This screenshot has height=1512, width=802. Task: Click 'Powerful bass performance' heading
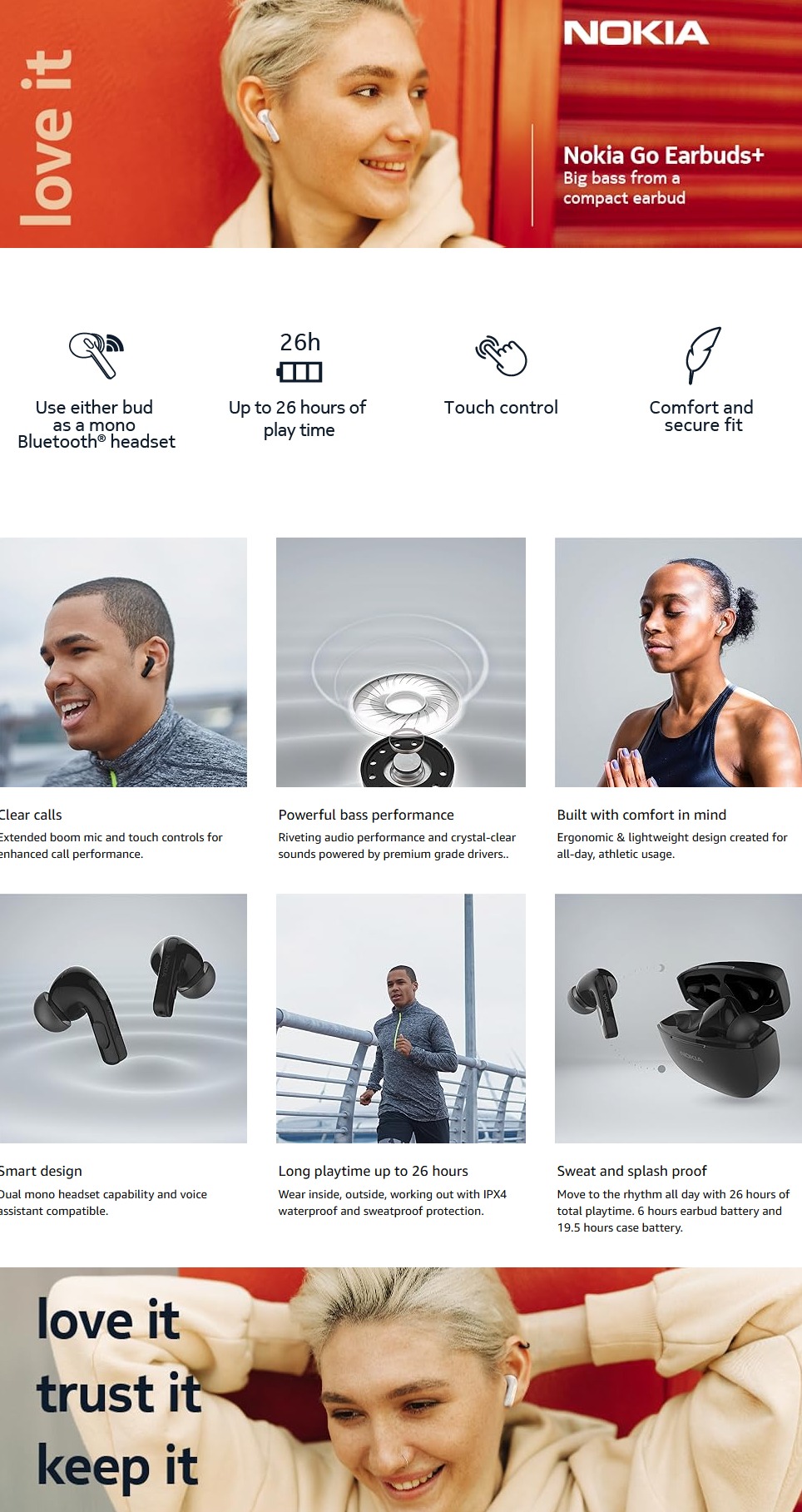pos(366,815)
